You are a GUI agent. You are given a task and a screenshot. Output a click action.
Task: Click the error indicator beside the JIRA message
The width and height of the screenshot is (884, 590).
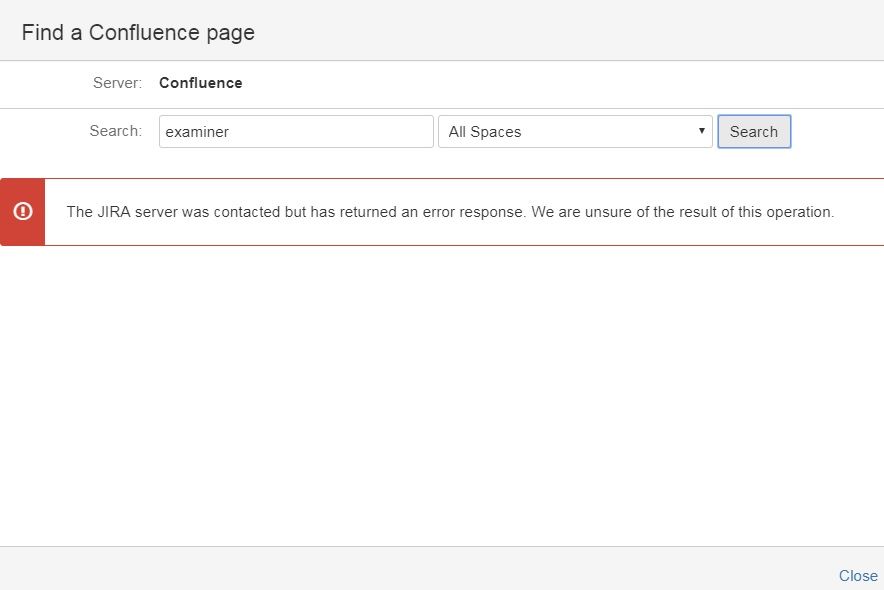[22, 211]
